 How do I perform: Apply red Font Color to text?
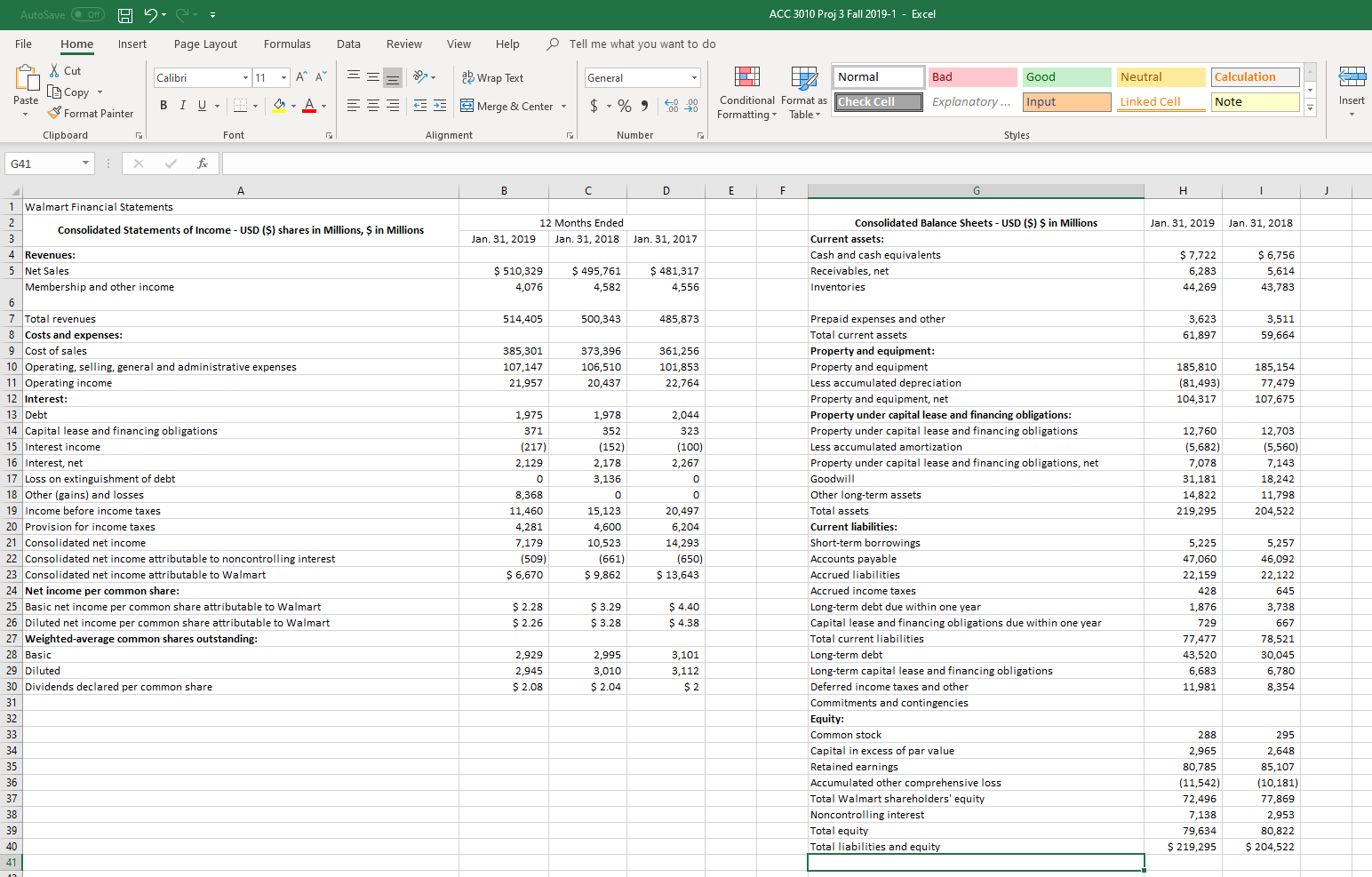click(x=309, y=106)
